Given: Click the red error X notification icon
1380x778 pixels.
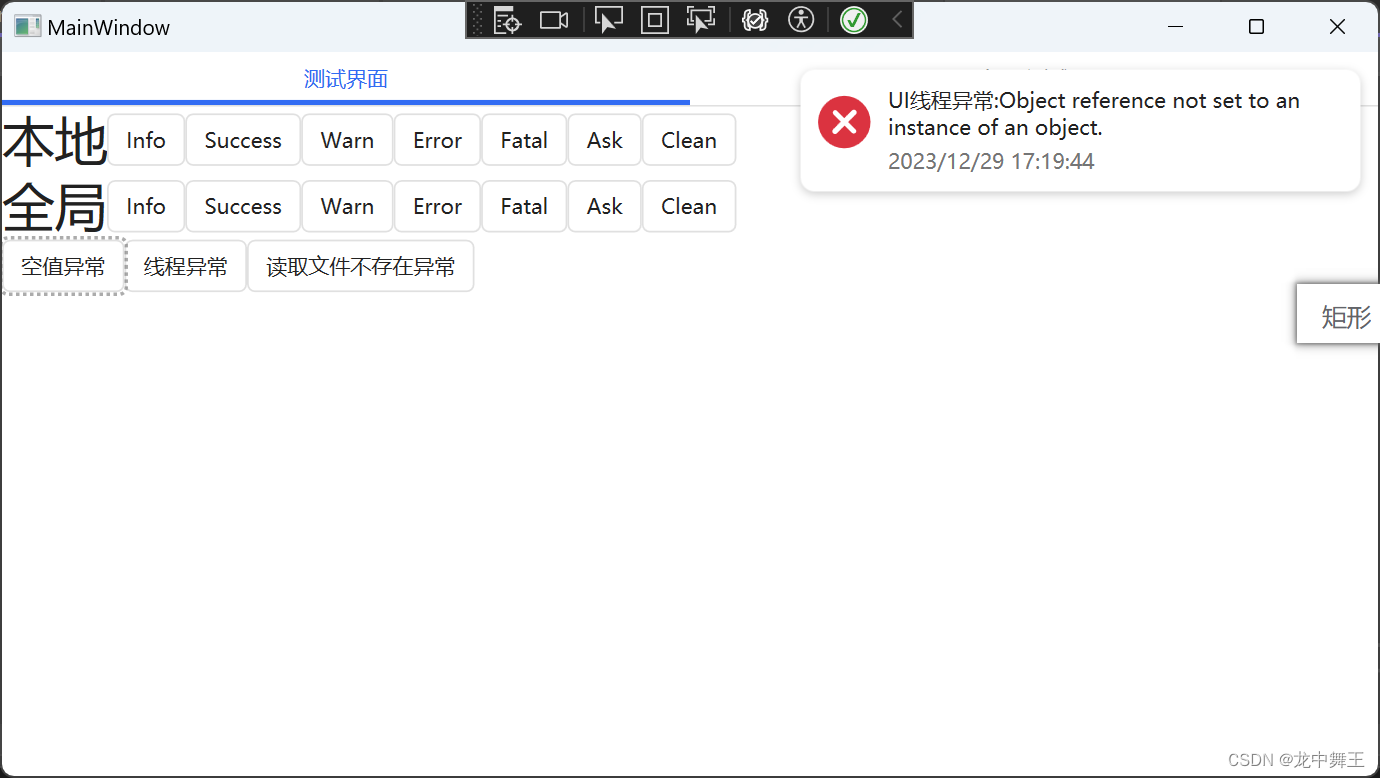Looking at the screenshot, I should click(844, 122).
